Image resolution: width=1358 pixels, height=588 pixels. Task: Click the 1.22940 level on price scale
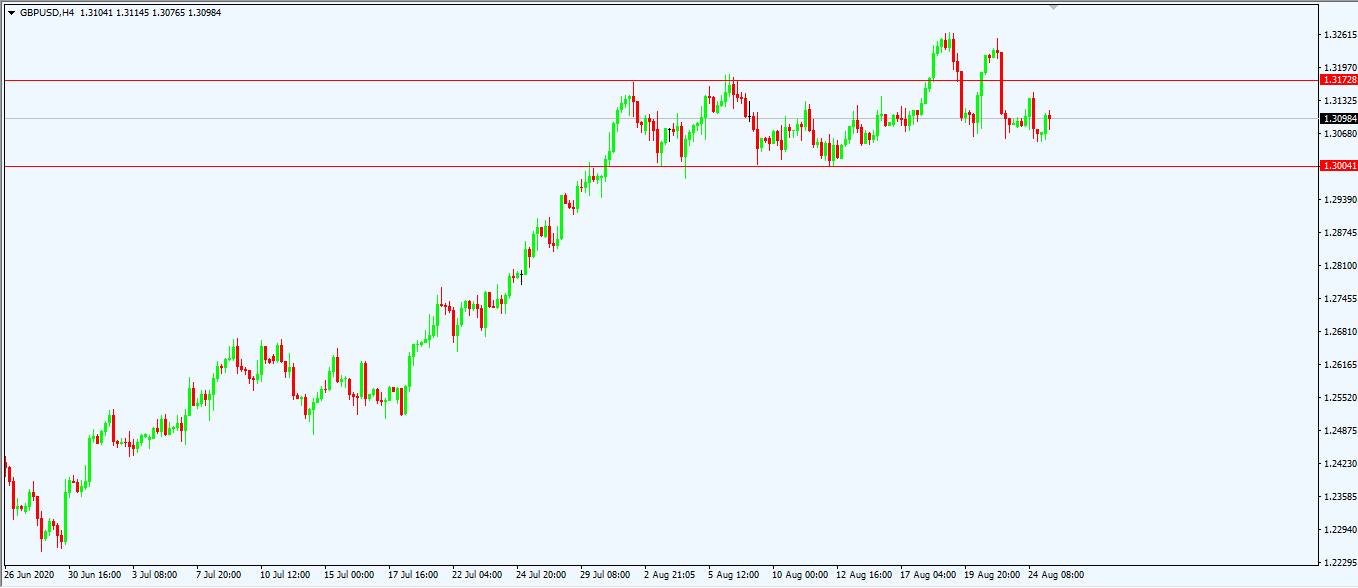point(1339,530)
